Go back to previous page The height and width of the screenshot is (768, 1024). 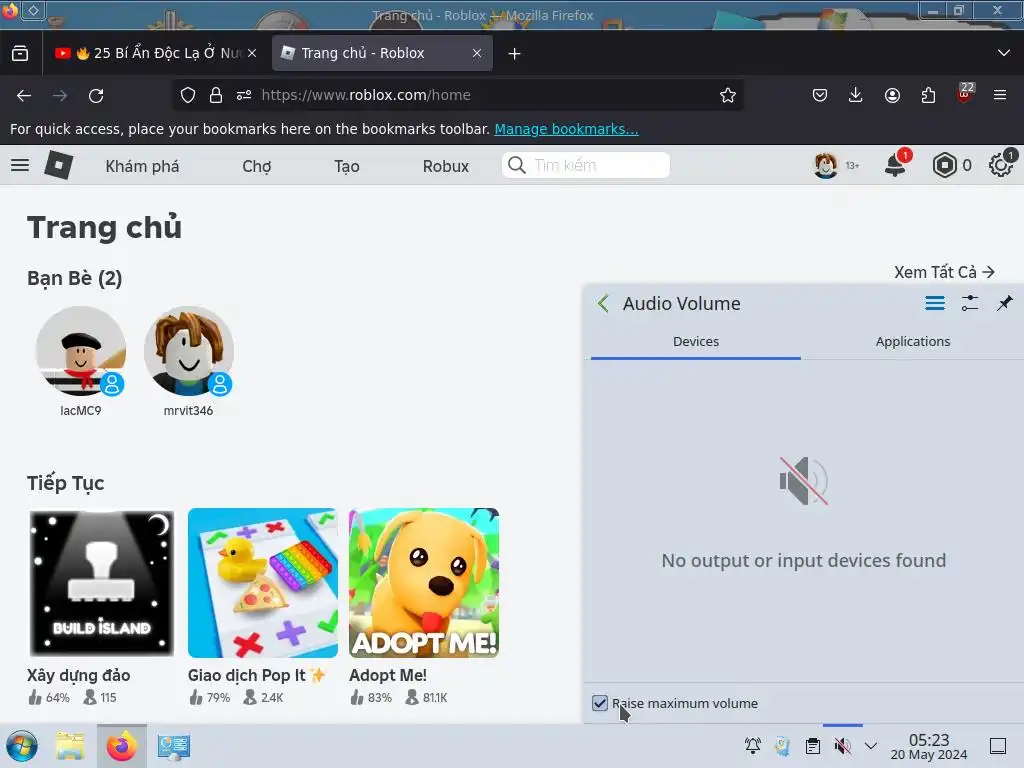click(24, 95)
